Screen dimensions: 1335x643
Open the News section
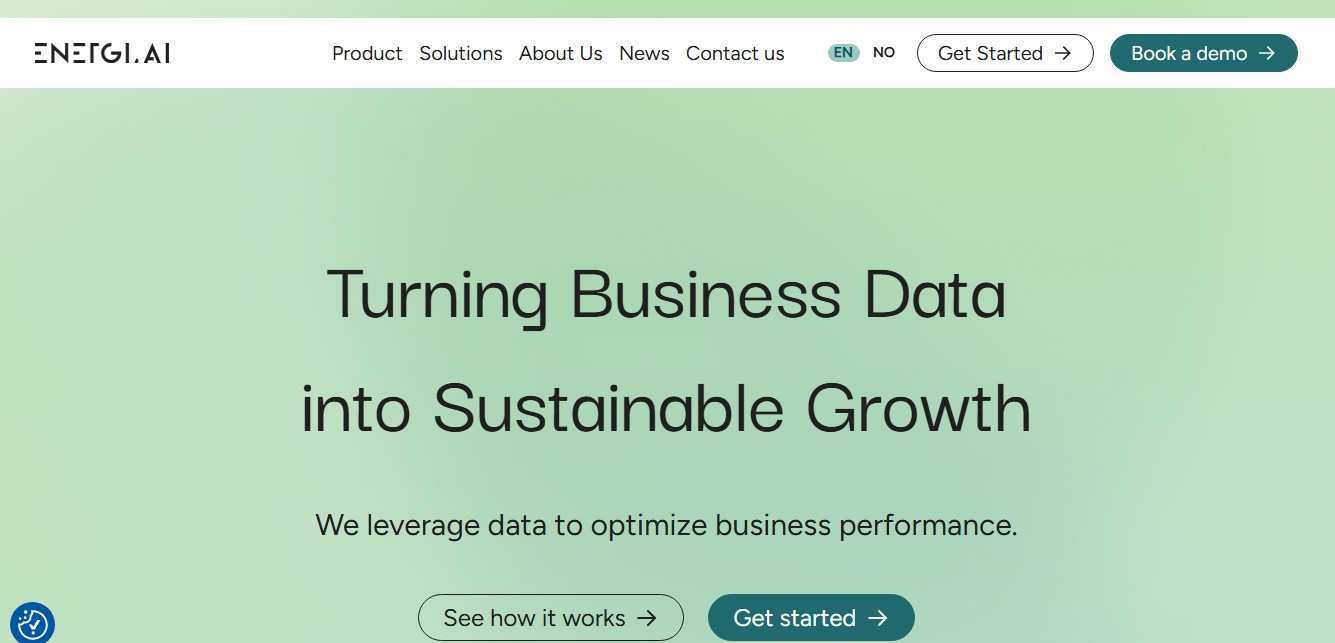644,53
